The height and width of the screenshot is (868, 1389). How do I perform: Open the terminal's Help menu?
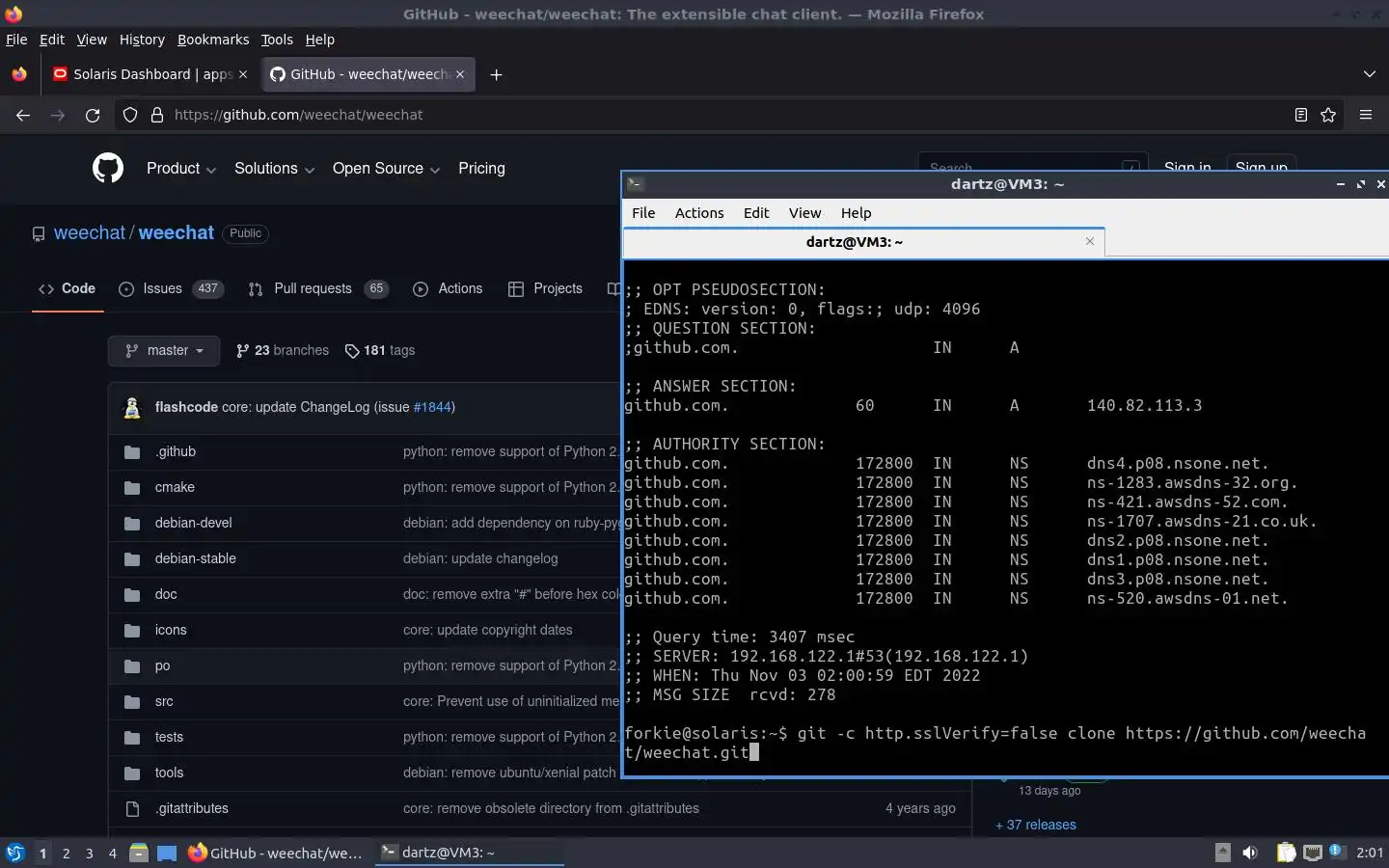pos(856,213)
